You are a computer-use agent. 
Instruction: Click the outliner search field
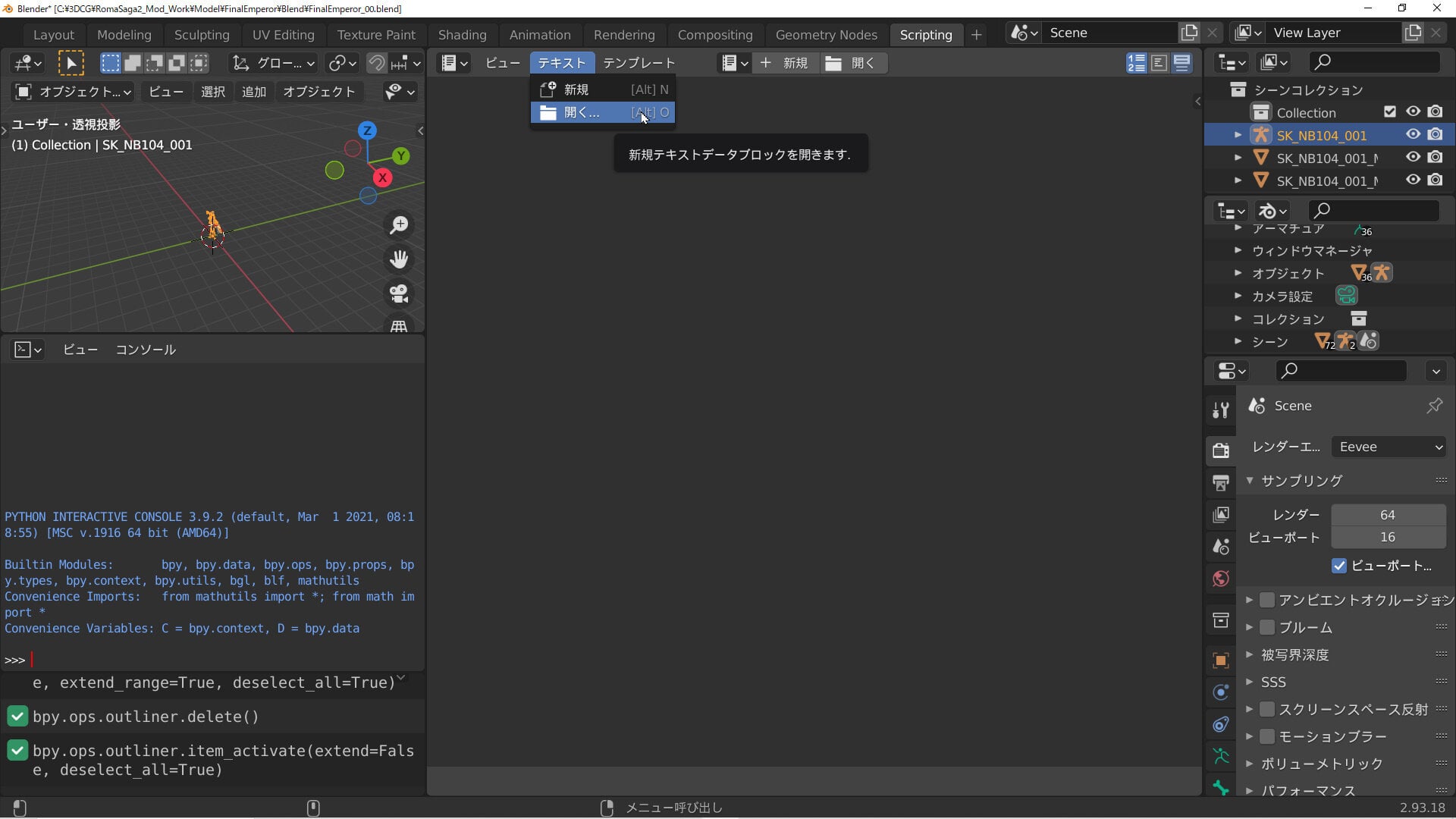pyautogui.click(x=1375, y=62)
